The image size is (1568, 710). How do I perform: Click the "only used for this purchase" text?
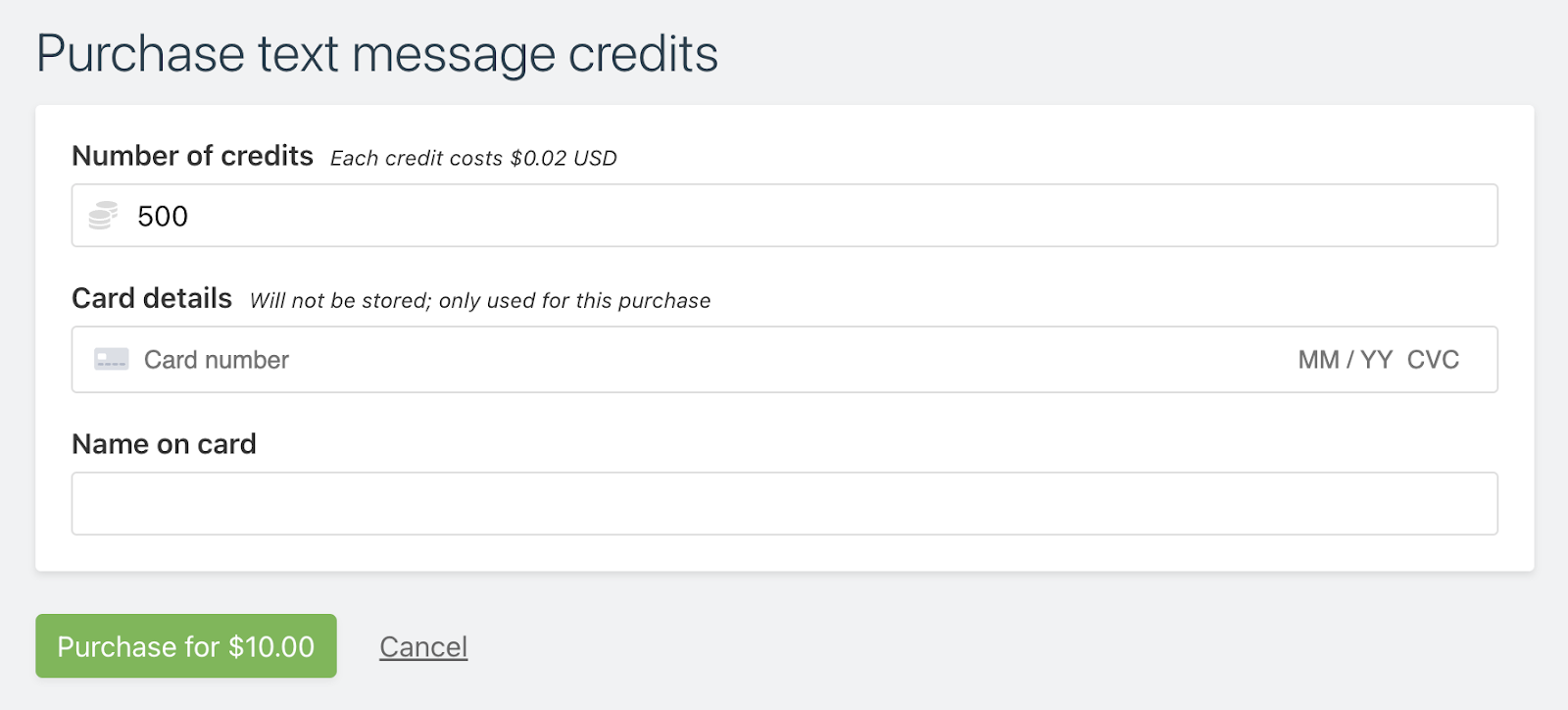pos(574,301)
